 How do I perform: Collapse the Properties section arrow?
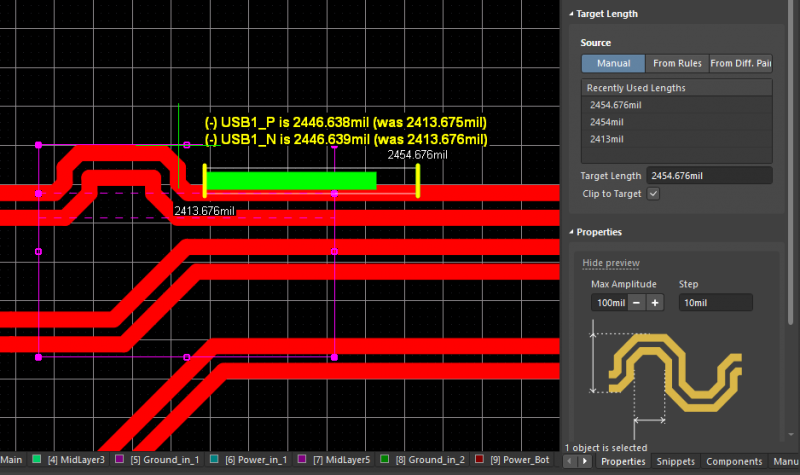tap(571, 232)
